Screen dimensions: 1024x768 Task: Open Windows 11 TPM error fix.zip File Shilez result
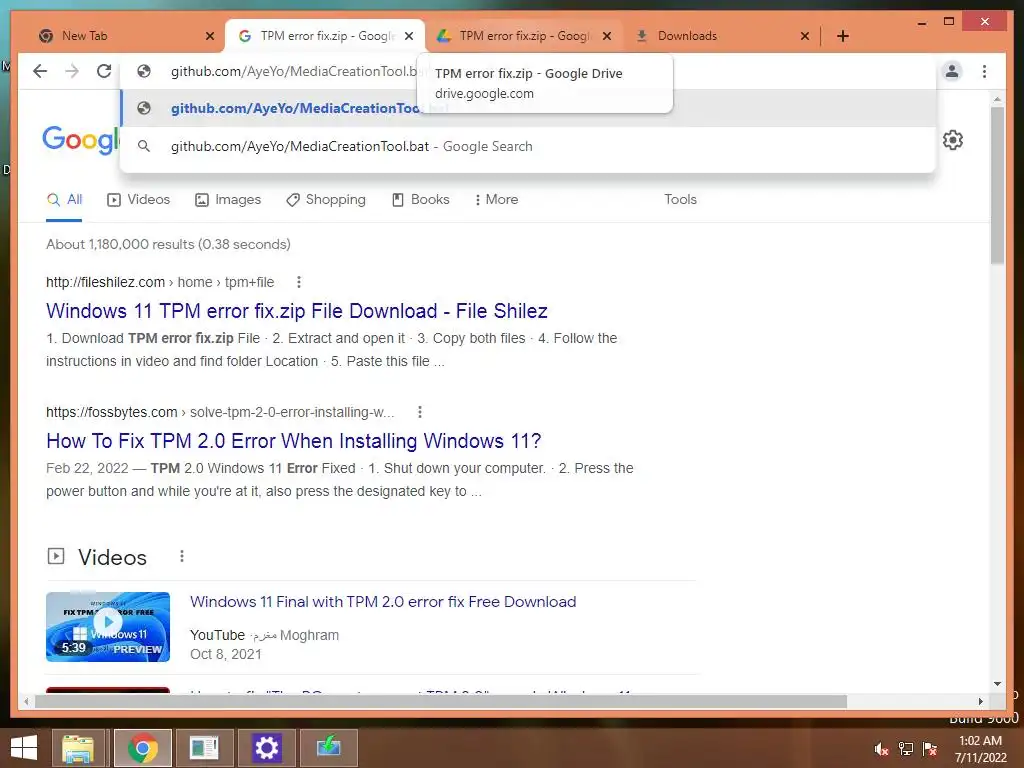coord(296,311)
